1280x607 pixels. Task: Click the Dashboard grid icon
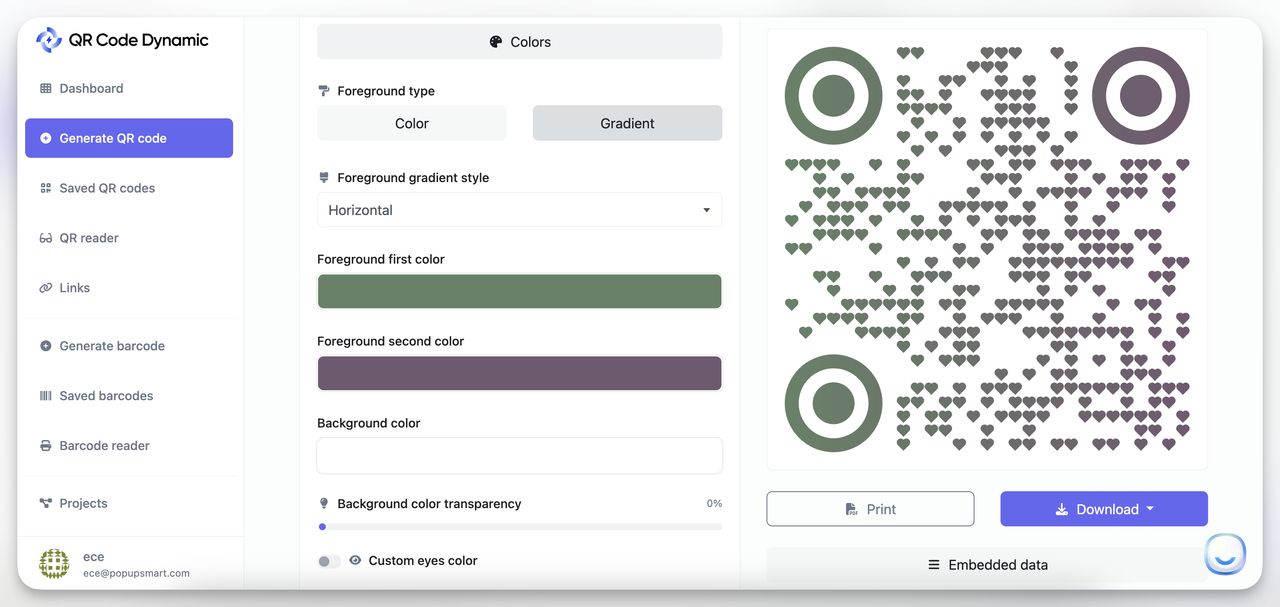coord(45,88)
